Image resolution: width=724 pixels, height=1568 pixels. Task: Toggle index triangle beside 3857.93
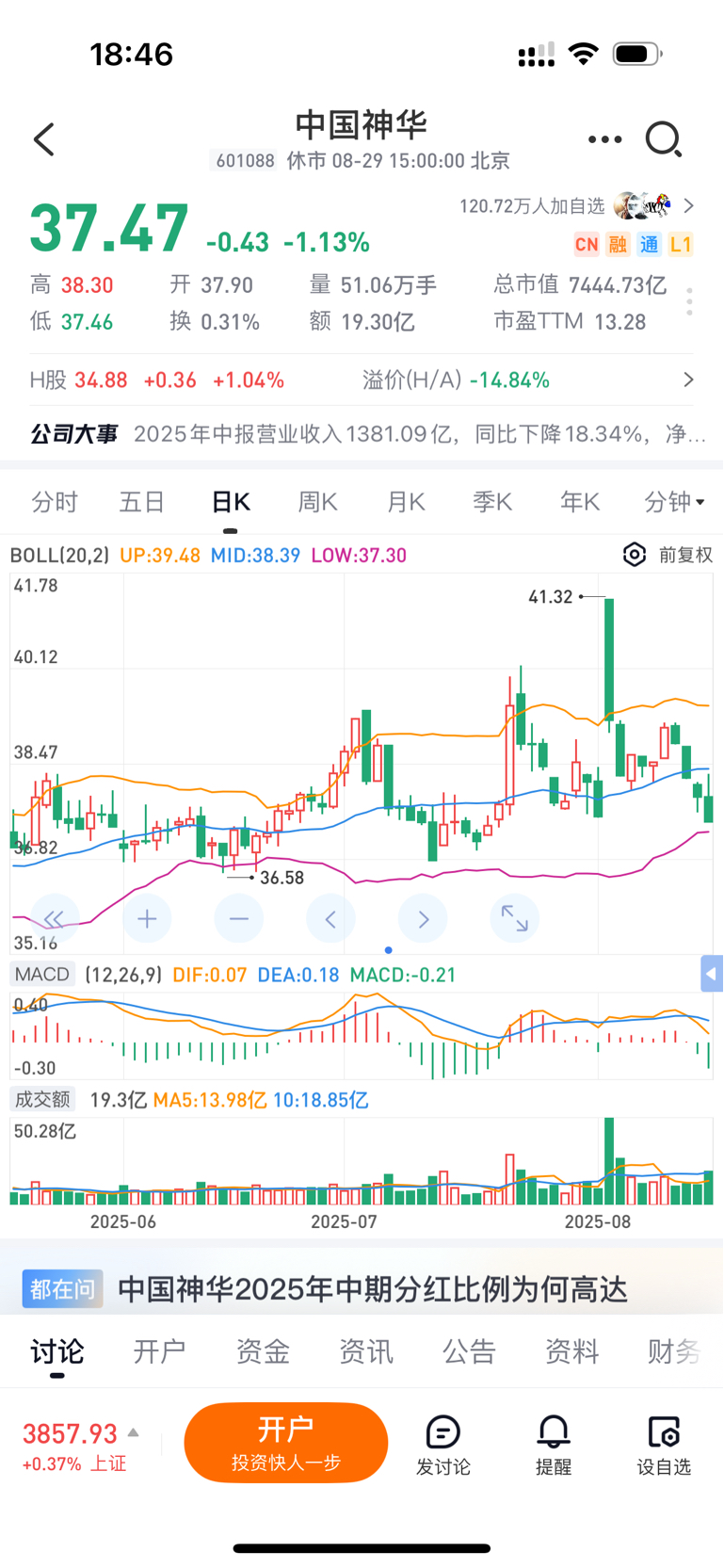pyautogui.click(x=134, y=1432)
